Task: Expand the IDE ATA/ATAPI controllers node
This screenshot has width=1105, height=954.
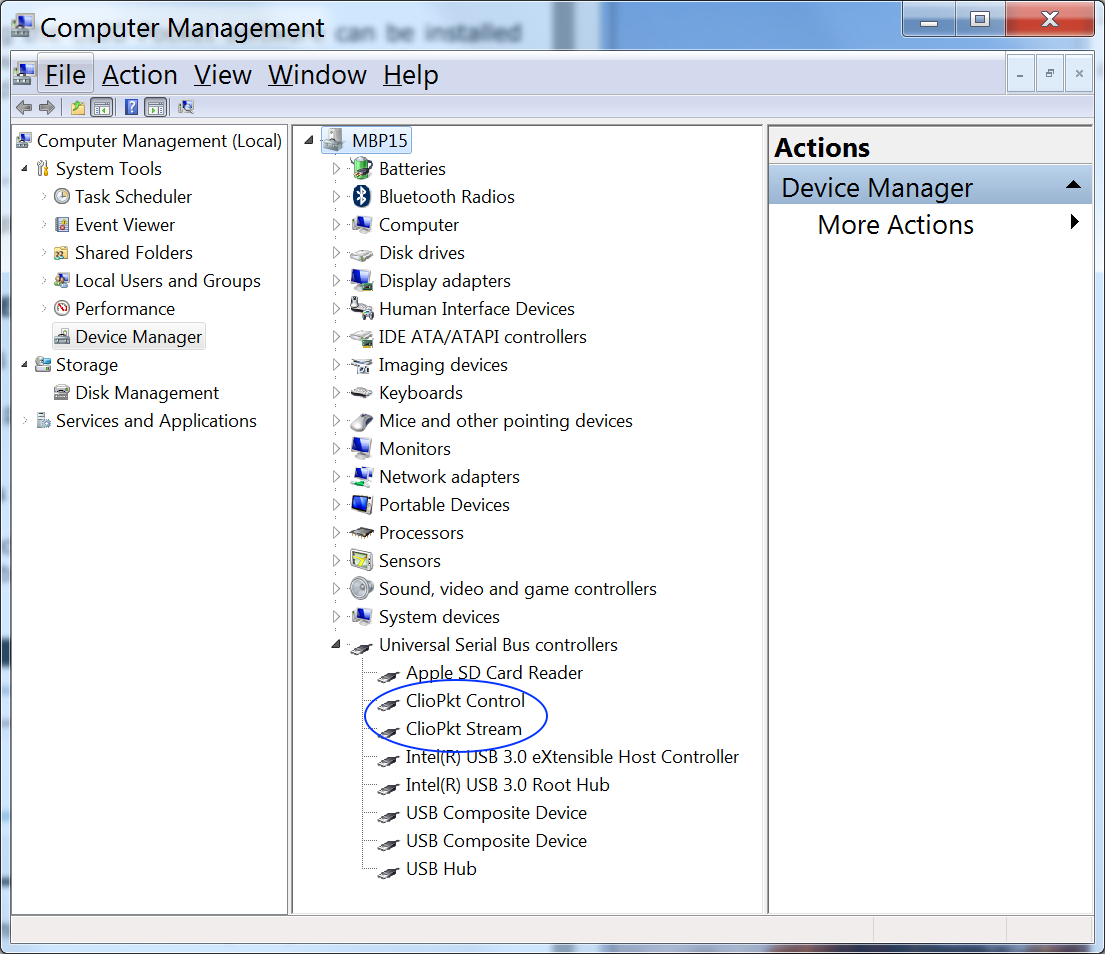Action: click(336, 337)
